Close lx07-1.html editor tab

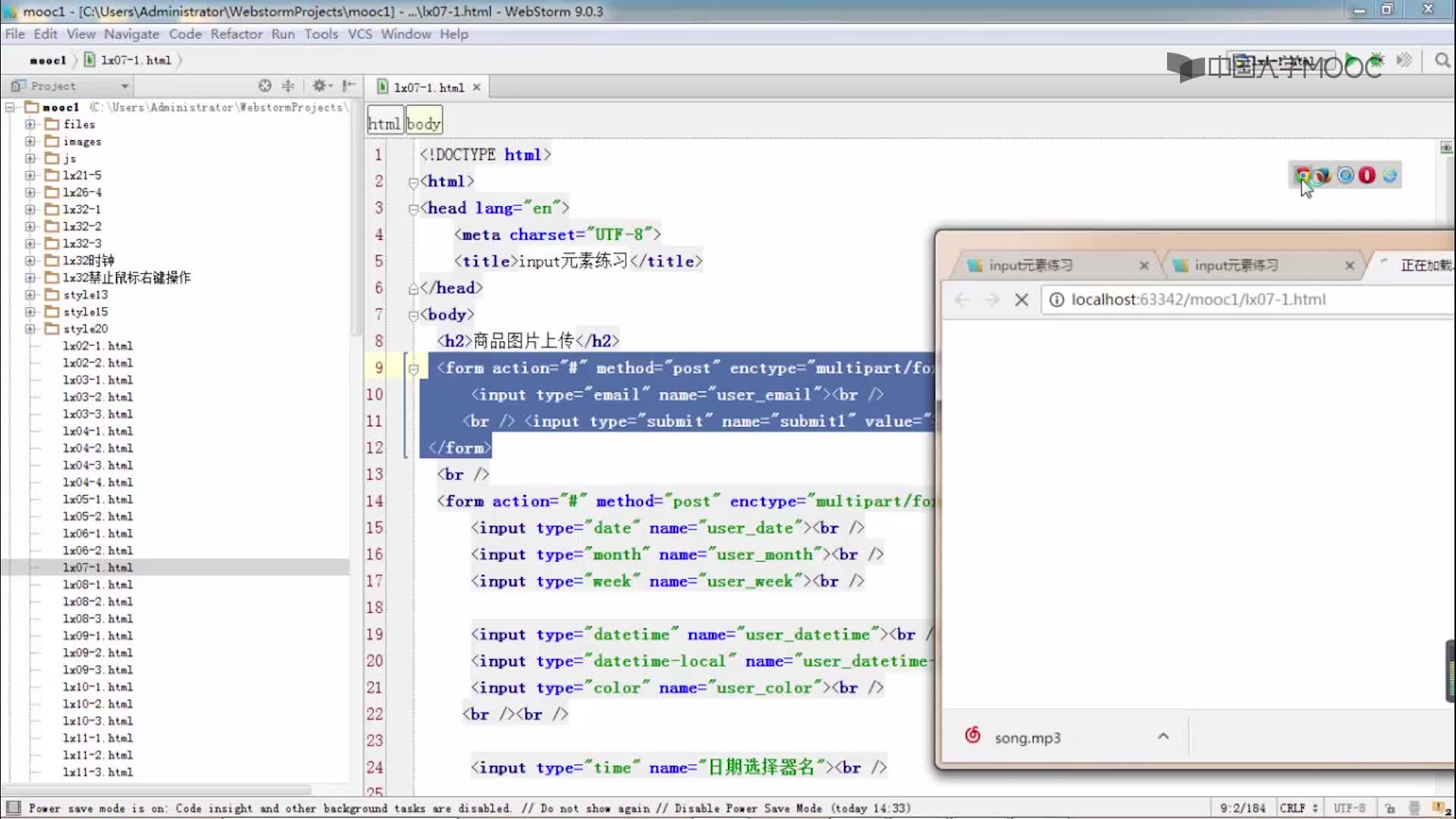tap(476, 87)
